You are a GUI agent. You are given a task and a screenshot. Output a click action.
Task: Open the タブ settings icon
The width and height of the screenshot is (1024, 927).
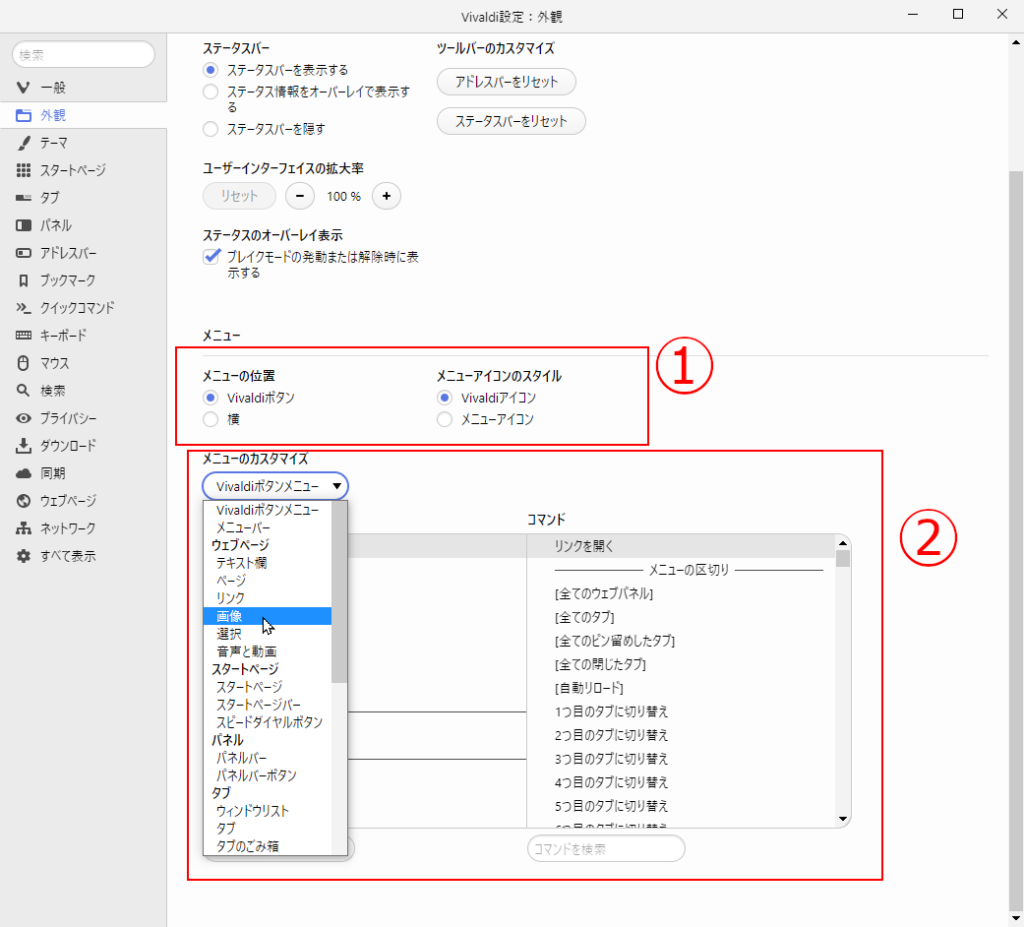tap(23, 197)
